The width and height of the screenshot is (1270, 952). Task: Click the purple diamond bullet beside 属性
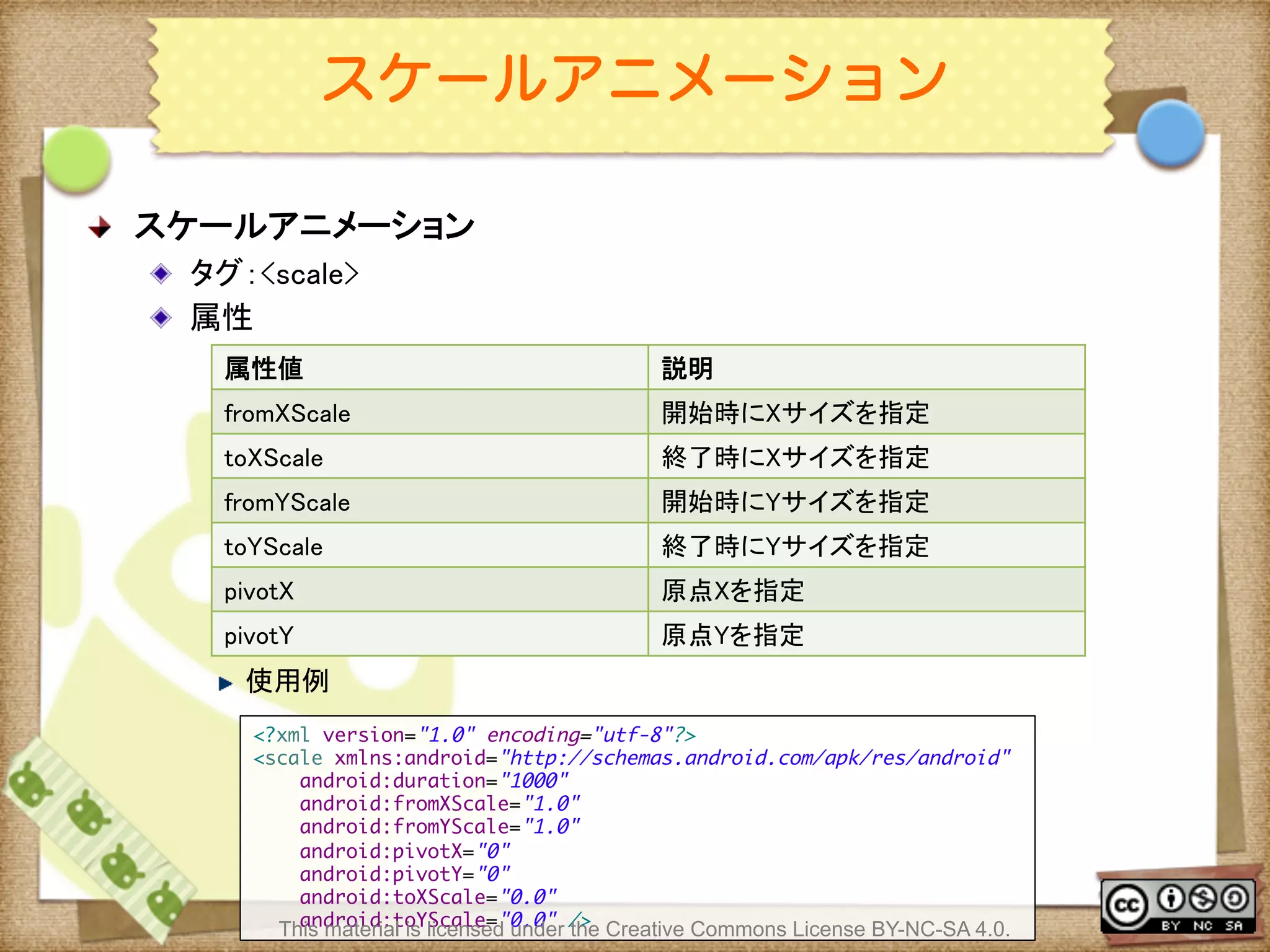pyautogui.click(x=161, y=318)
